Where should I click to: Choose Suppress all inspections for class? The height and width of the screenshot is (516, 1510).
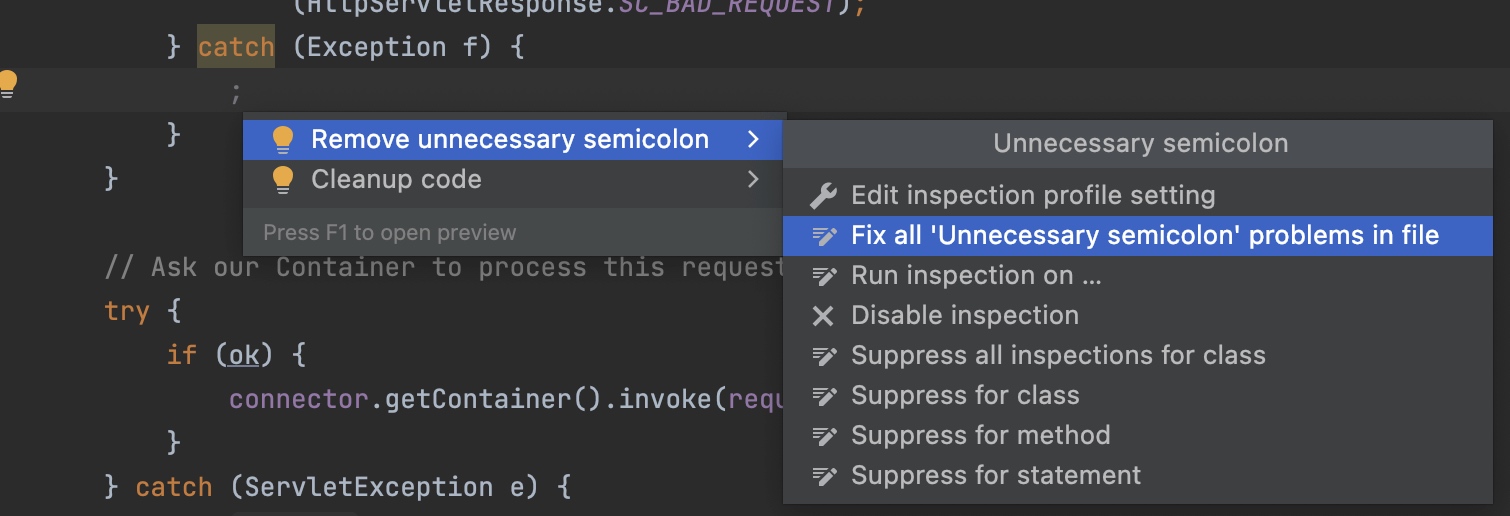(1058, 356)
